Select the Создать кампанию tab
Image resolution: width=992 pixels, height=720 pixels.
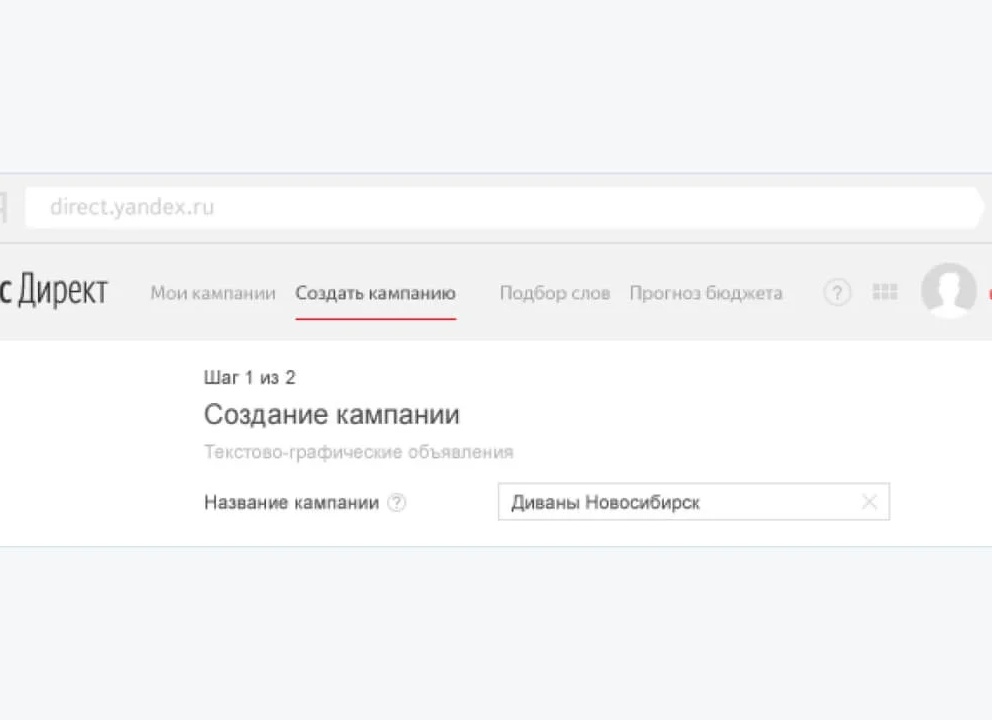pos(375,293)
